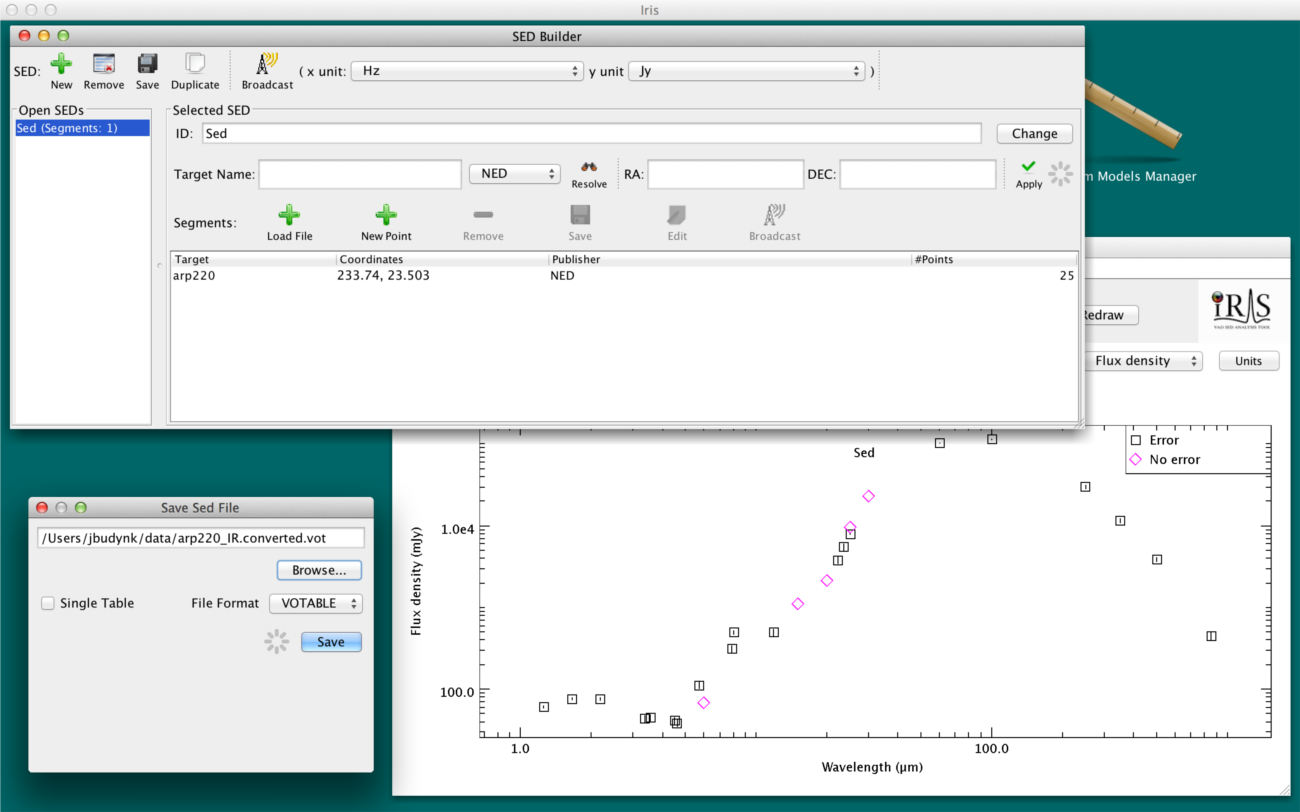Click the top toolbar Broadcast antenna icon
Screen dimensions: 1300x812
[267, 64]
